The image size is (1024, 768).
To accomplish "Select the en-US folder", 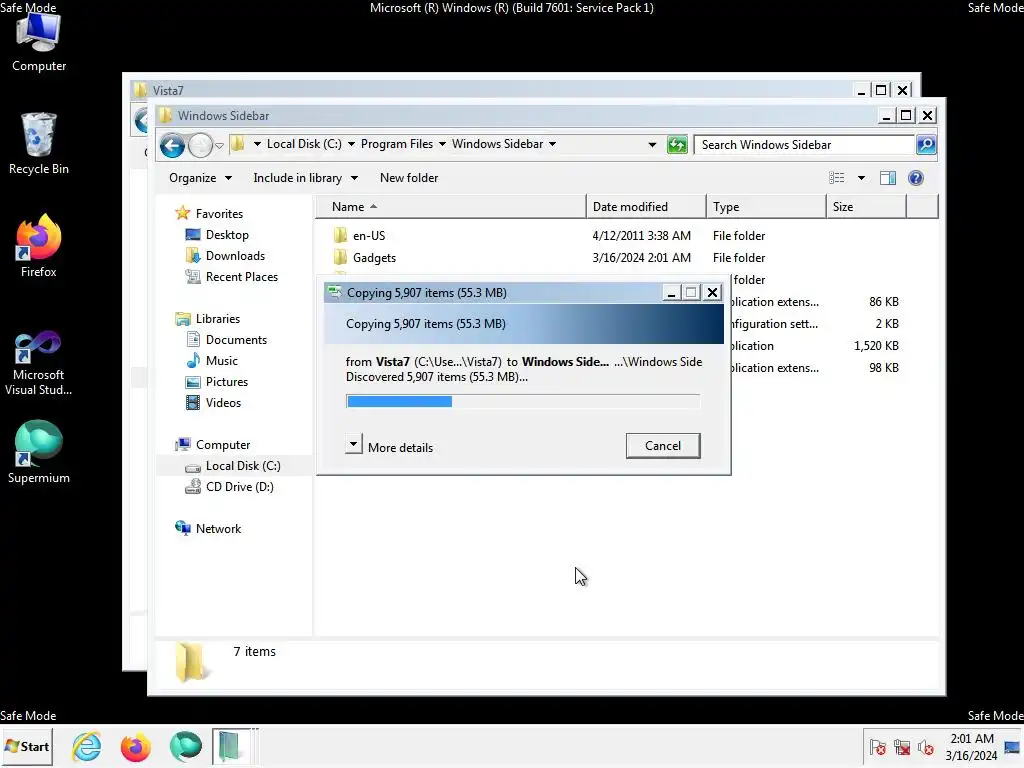I will tap(369, 236).
